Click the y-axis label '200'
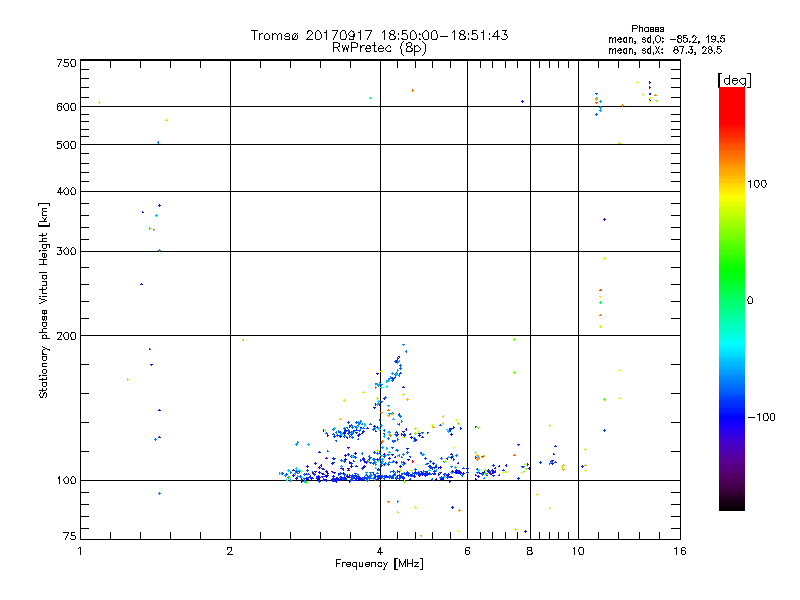Screen dimensions: 800x600 coord(66,336)
